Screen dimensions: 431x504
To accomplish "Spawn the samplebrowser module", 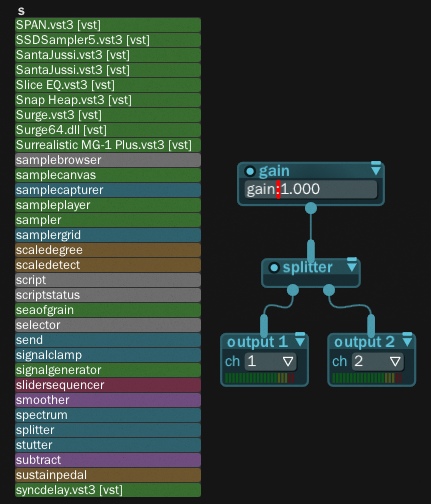I will (x=108, y=160).
